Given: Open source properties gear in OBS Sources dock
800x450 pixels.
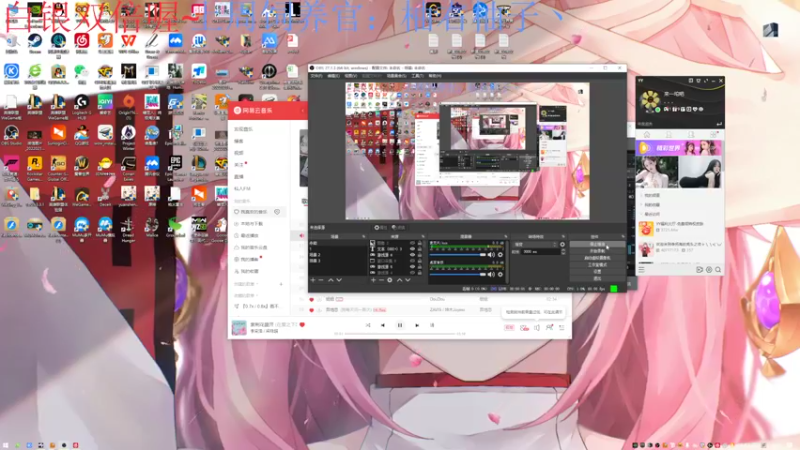Looking at the screenshot, I should [x=390, y=280].
